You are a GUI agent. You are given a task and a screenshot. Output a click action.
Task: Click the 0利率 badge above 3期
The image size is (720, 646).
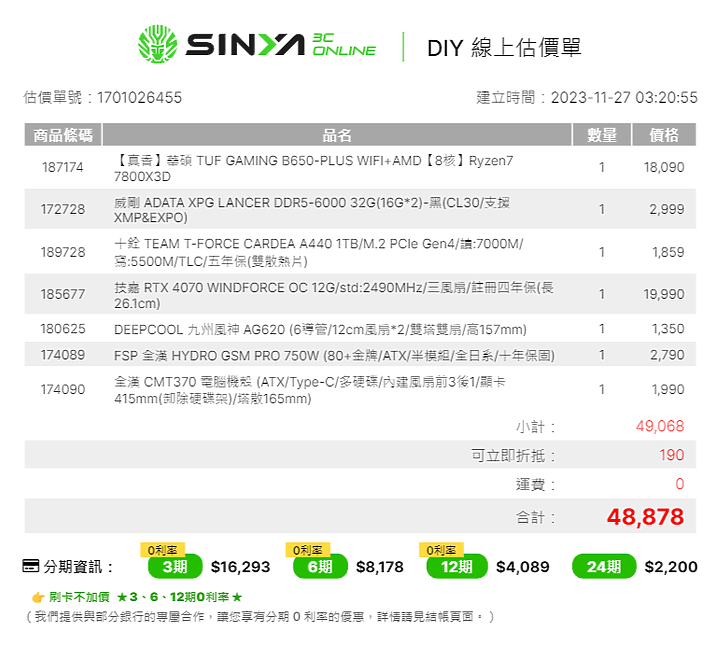coord(163,550)
